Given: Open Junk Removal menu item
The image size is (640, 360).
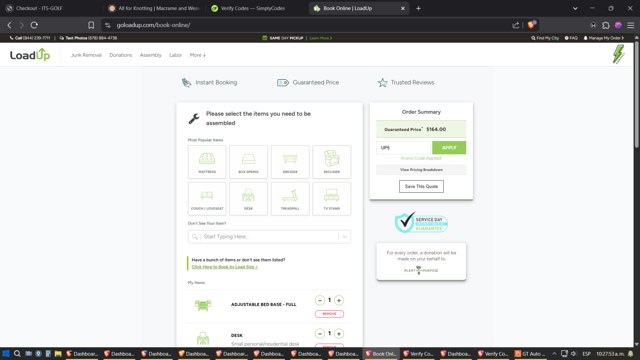Looking at the screenshot, I should [x=86, y=55].
